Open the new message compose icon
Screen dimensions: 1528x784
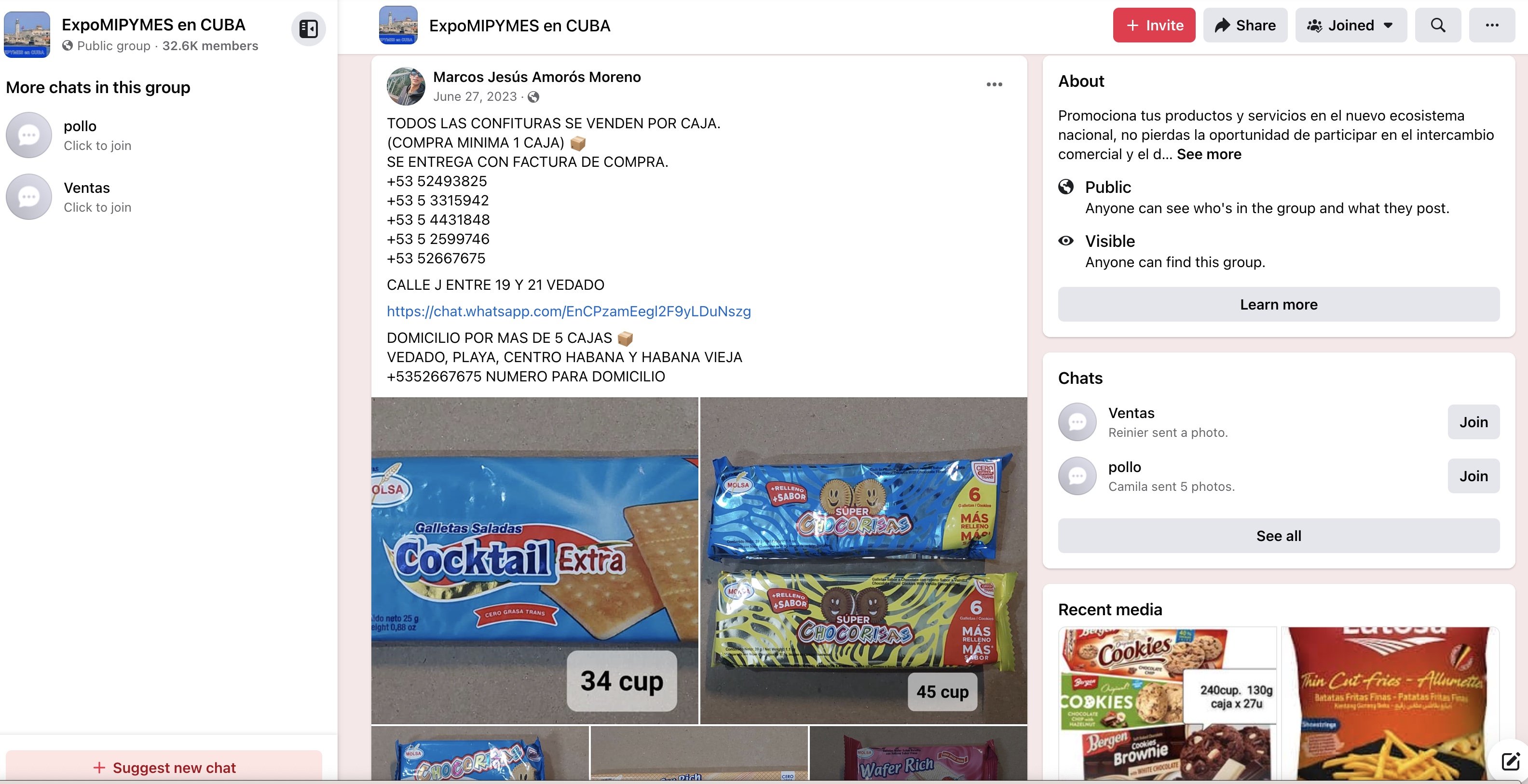coord(1510,761)
